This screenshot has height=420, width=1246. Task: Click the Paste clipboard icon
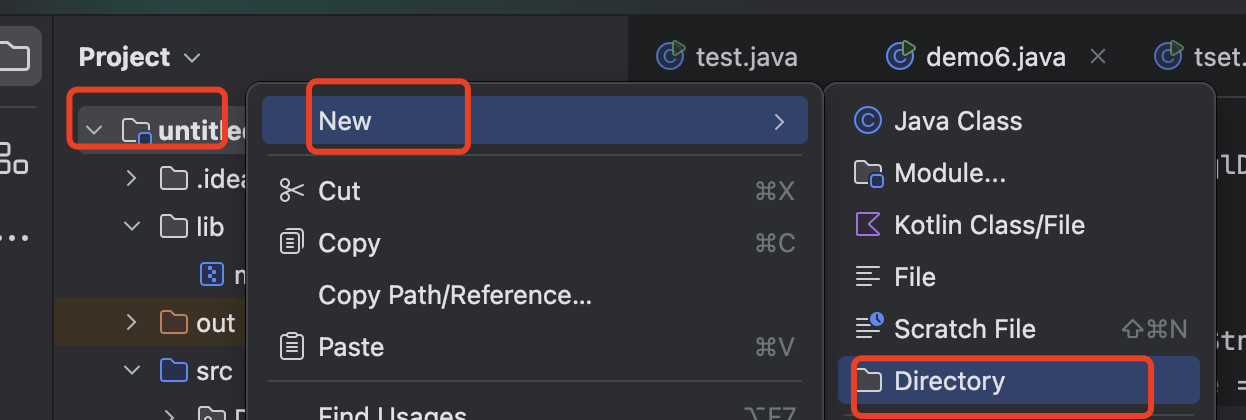click(292, 347)
